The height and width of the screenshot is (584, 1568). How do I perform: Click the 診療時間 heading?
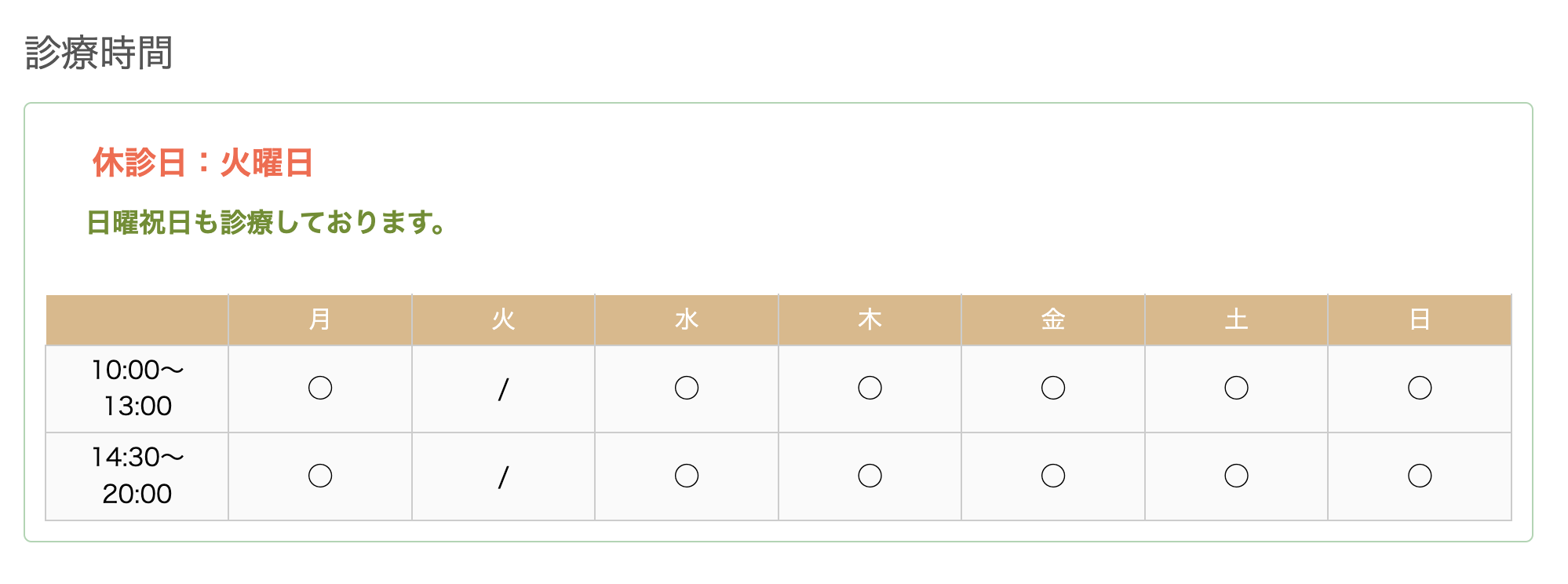tap(99, 53)
